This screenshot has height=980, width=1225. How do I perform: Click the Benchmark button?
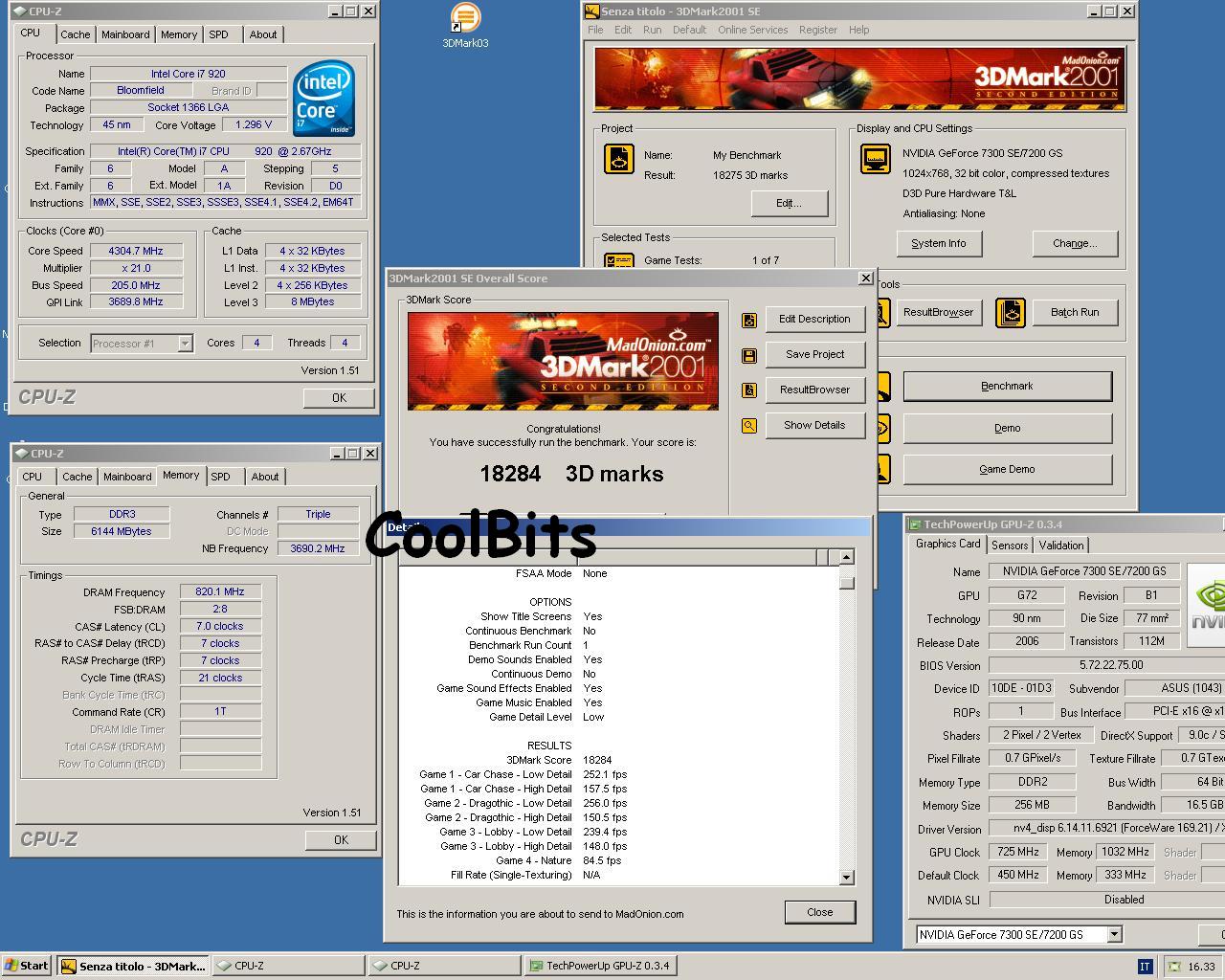coord(1008,387)
